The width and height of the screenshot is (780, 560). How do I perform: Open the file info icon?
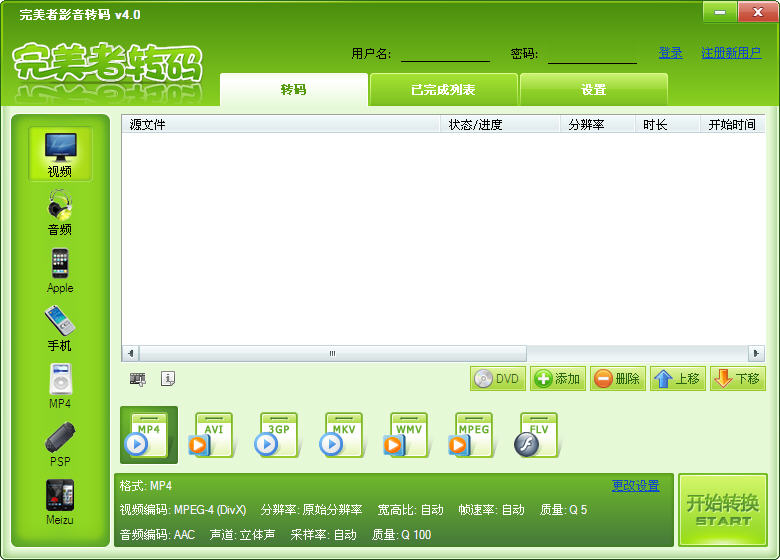[x=168, y=379]
